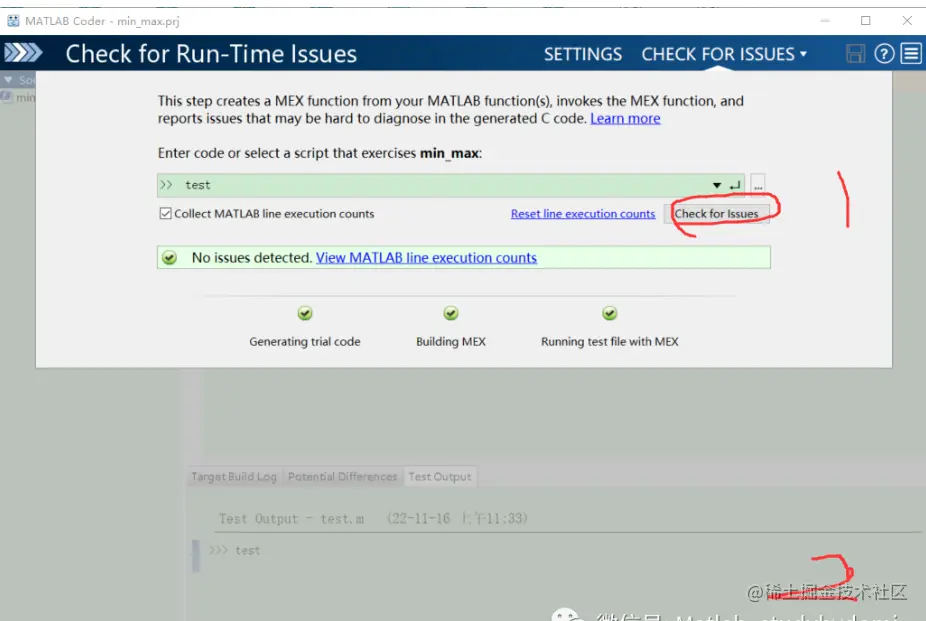The width and height of the screenshot is (926, 621).
Task: Minimize the MATLAB Coder window
Action: tap(825, 21)
